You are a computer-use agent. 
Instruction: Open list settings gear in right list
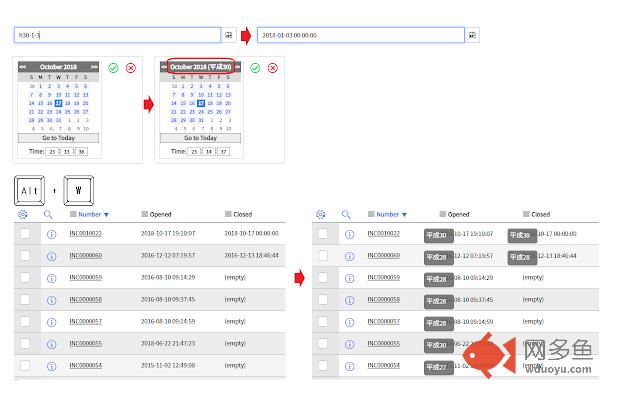(321, 214)
